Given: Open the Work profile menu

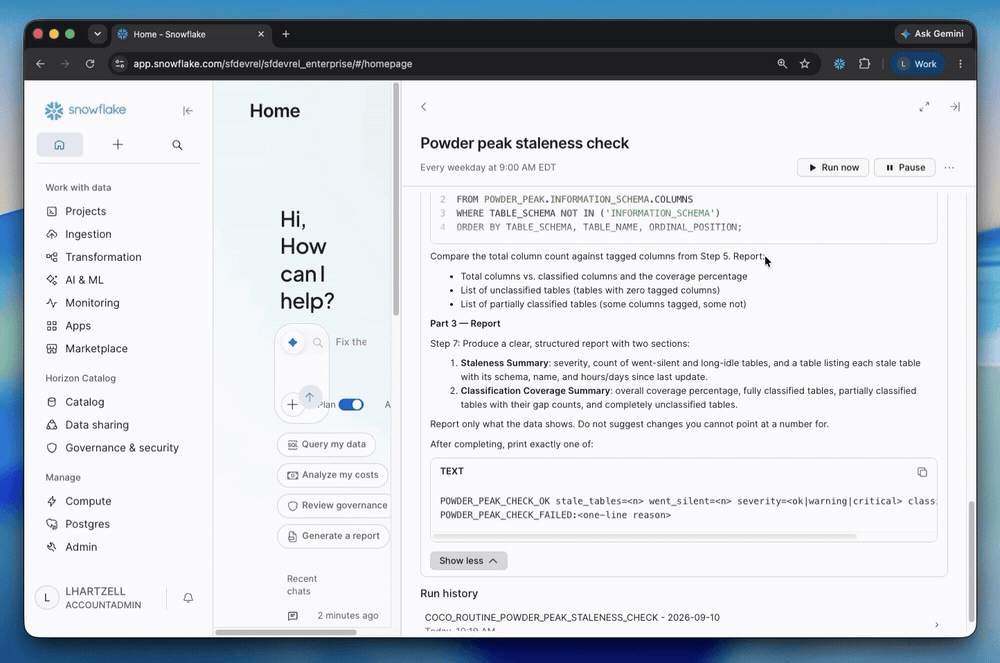Looking at the screenshot, I should 918,64.
